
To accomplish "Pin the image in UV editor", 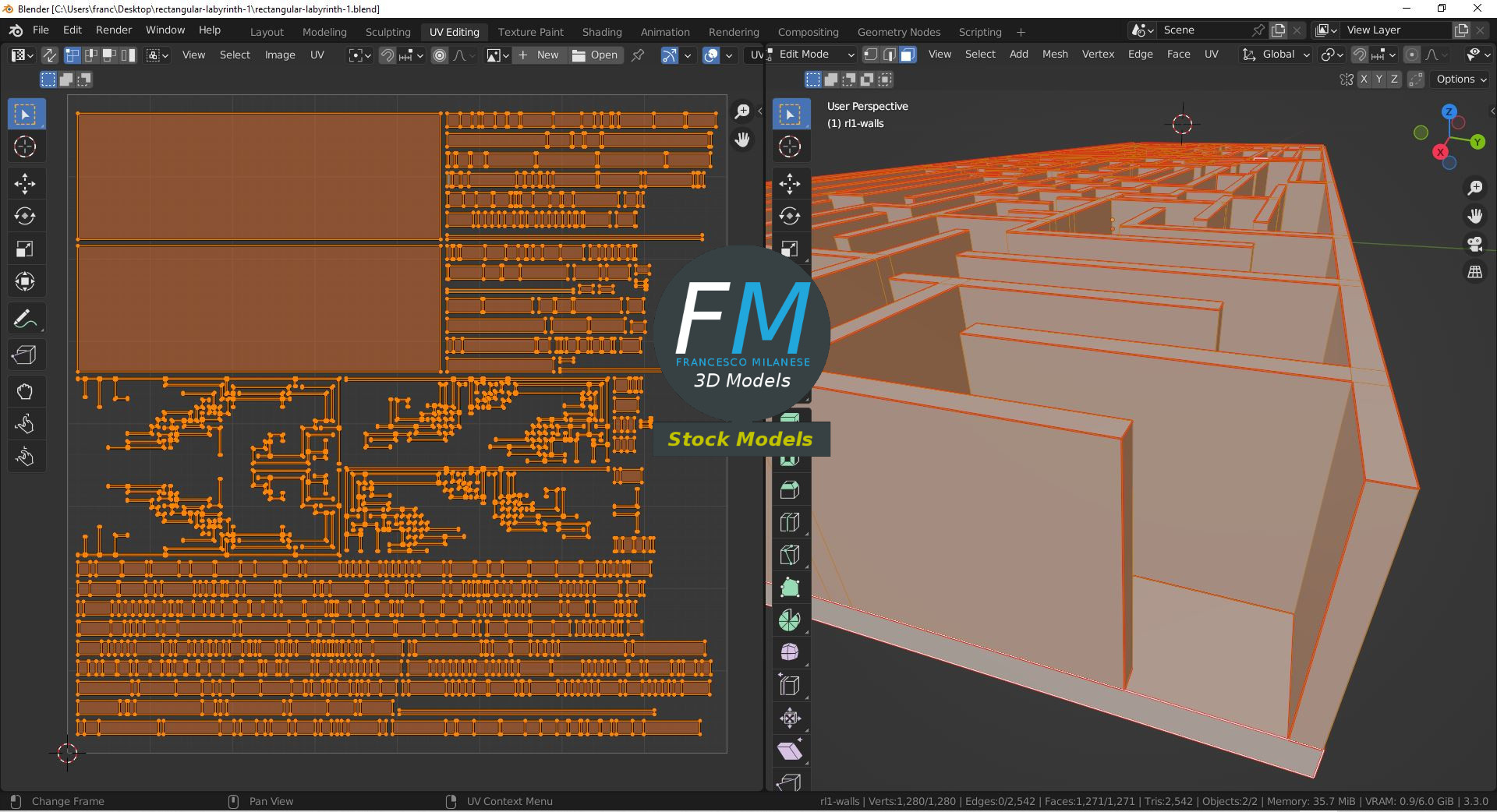I will pos(638,55).
